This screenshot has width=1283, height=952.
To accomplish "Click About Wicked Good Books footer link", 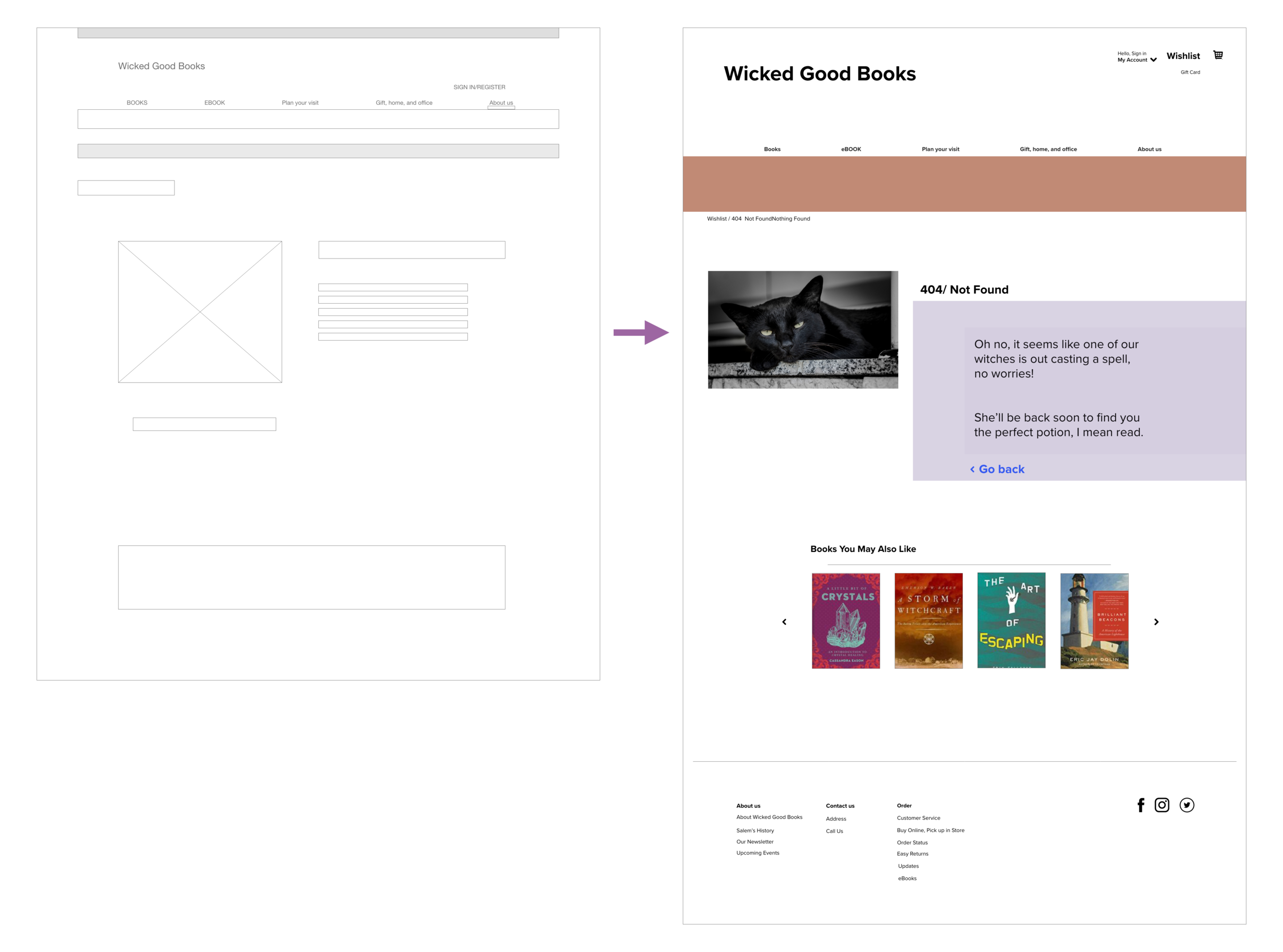I will pyautogui.click(x=769, y=817).
